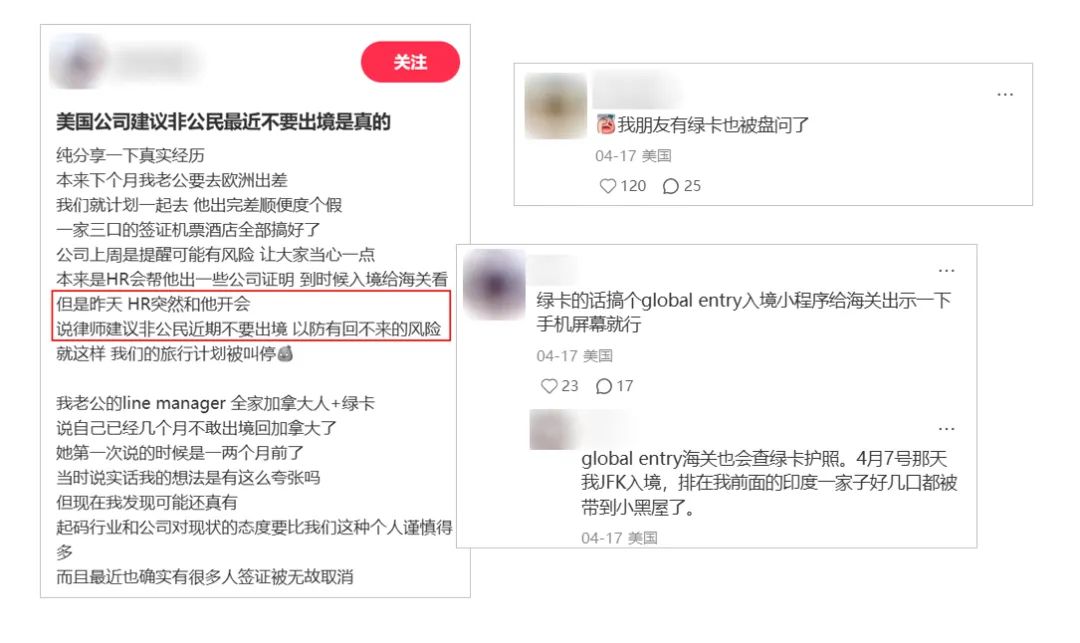Viewport: 1080px width, 643px height.
Task: Click the red highlighted text about HR突然和他开会
Action: [x=251, y=316]
